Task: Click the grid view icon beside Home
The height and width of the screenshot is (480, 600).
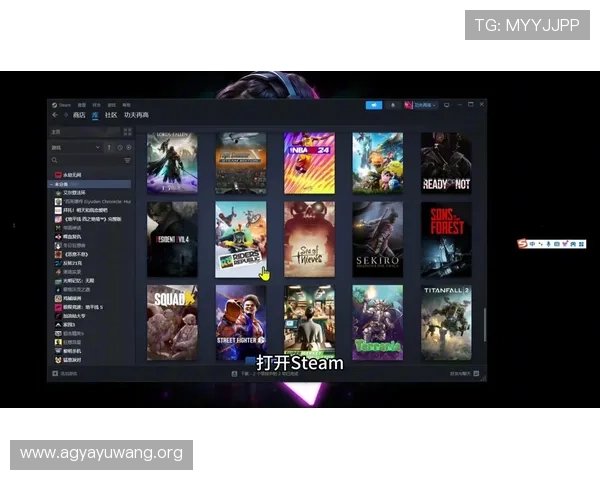Action: point(128,131)
